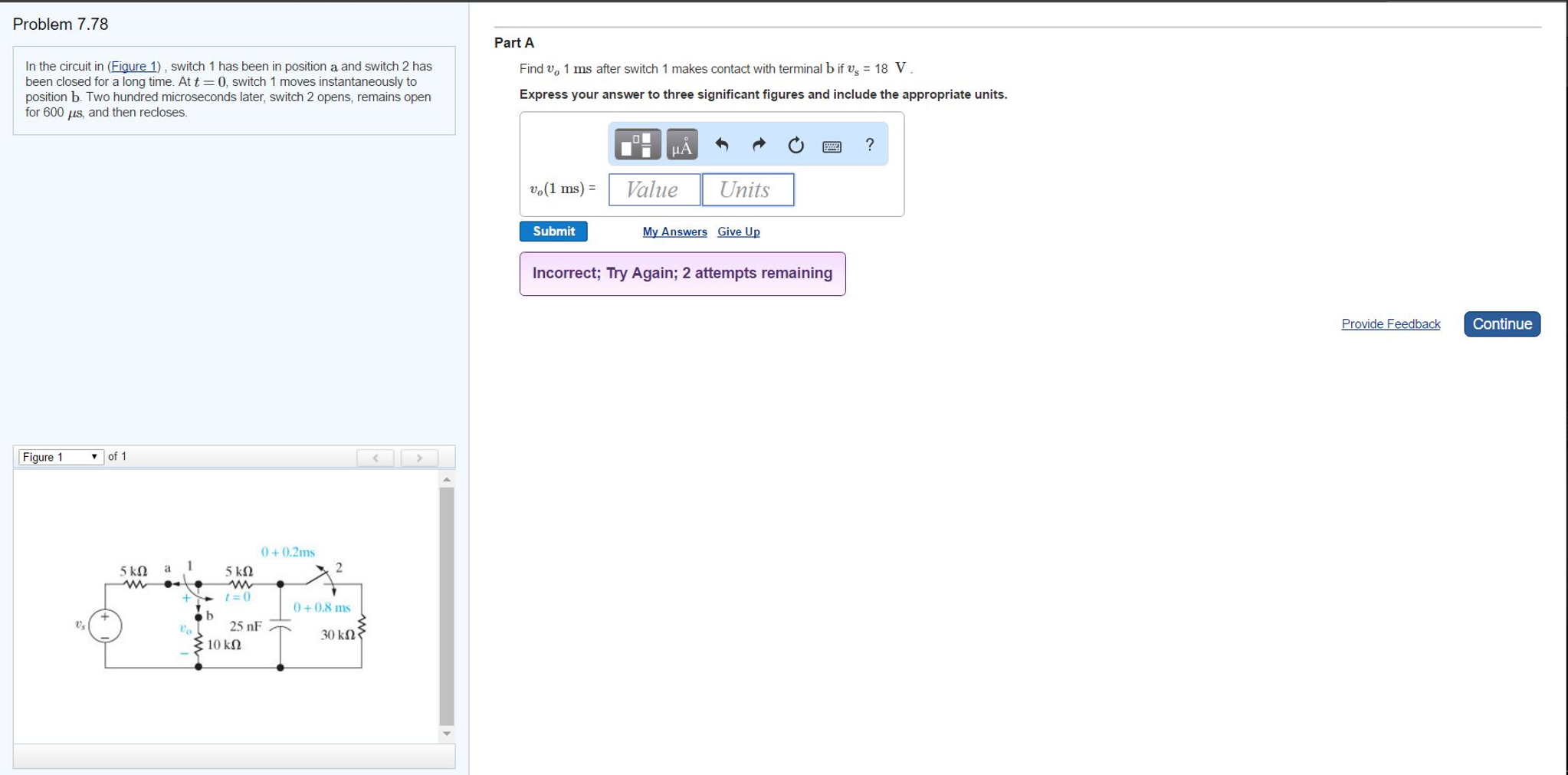Submit the answer
This screenshot has height=775, width=1568.
[x=553, y=232]
